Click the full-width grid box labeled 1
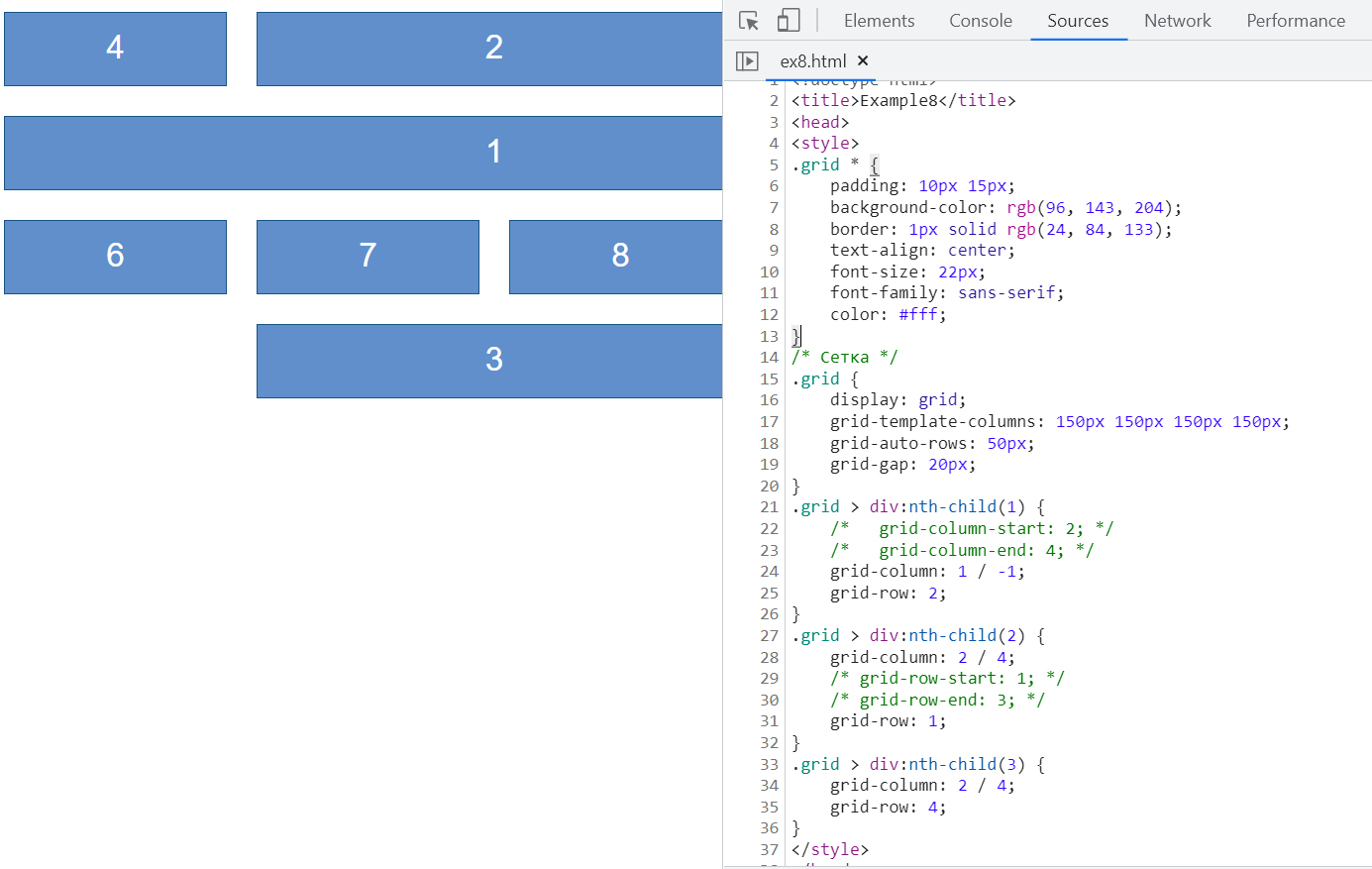1372x869 pixels. tap(363, 153)
